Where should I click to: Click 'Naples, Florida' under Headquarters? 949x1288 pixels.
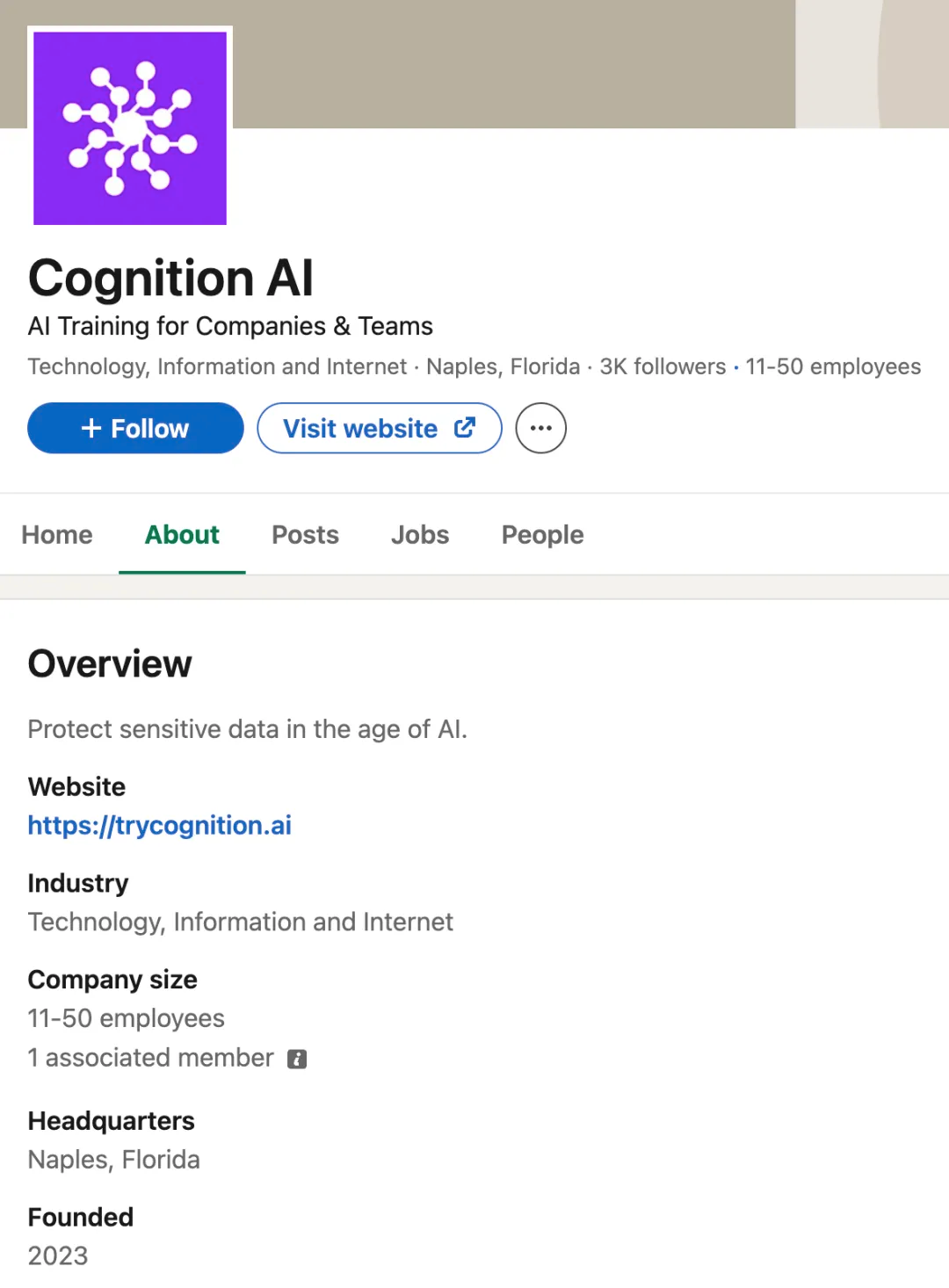click(114, 1160)
